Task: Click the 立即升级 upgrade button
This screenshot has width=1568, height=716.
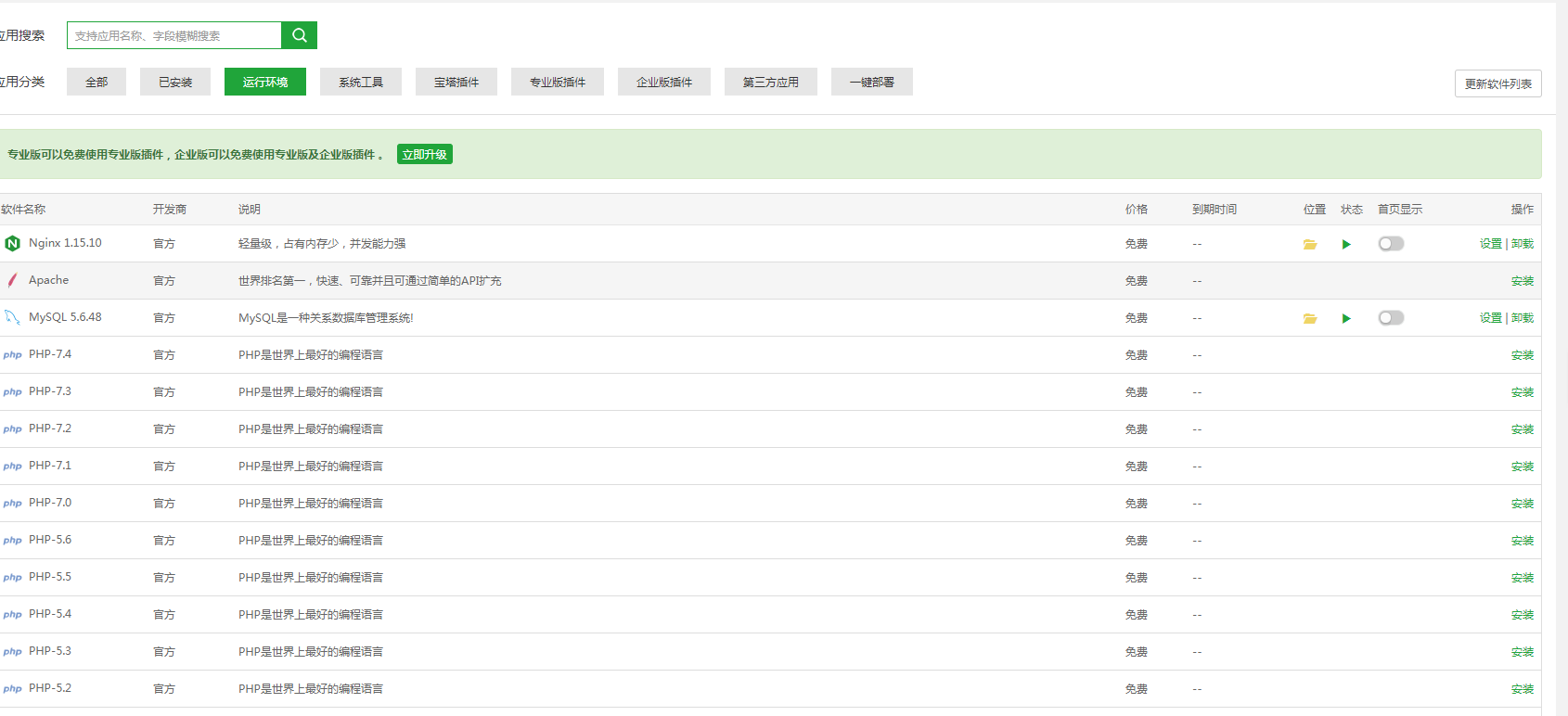Action: [x=425, y=154]
